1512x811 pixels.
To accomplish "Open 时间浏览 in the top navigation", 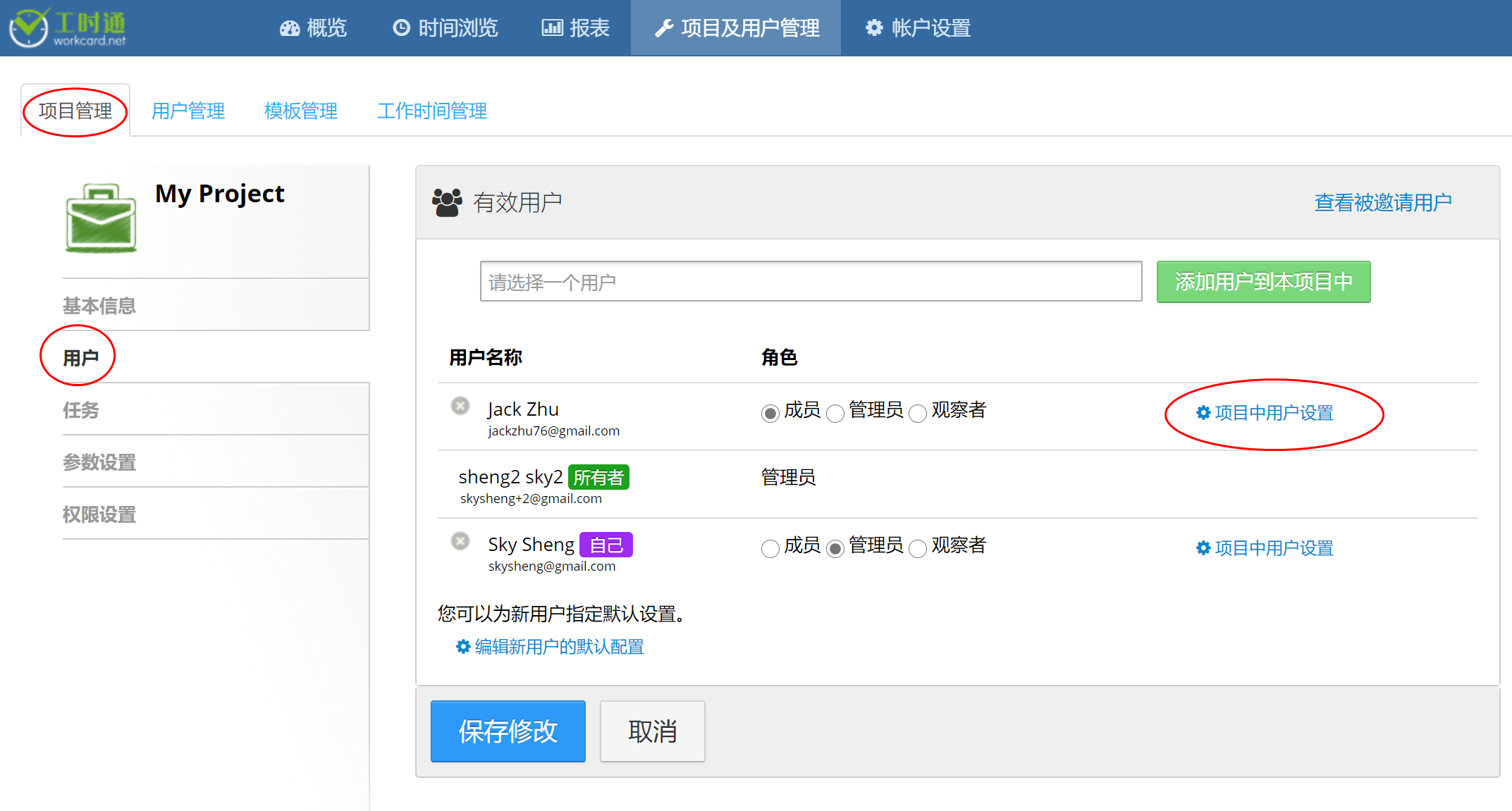I will coord(445,28).
